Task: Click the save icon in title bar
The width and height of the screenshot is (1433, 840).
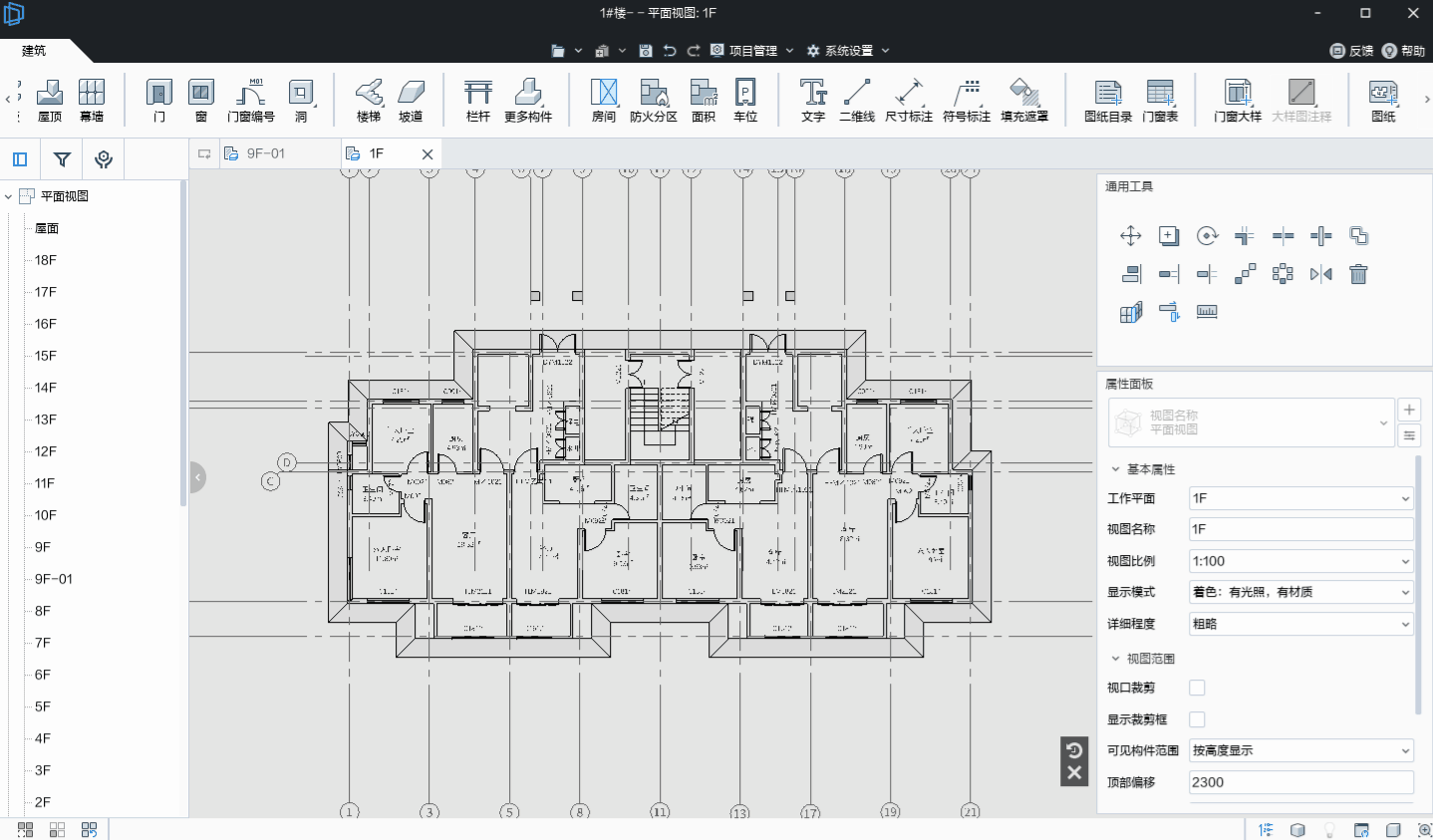Action: (646, 51)
